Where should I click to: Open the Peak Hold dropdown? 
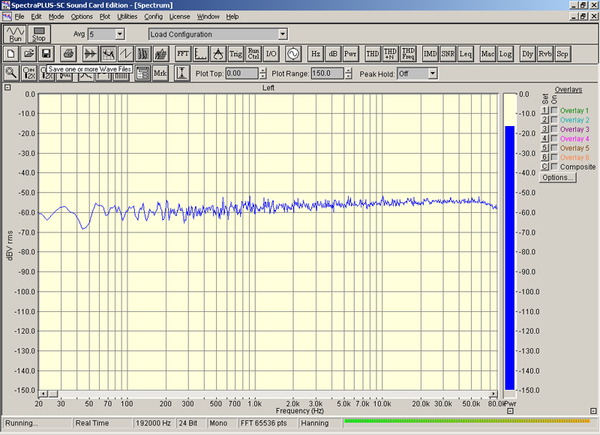(x=432, y=73)
